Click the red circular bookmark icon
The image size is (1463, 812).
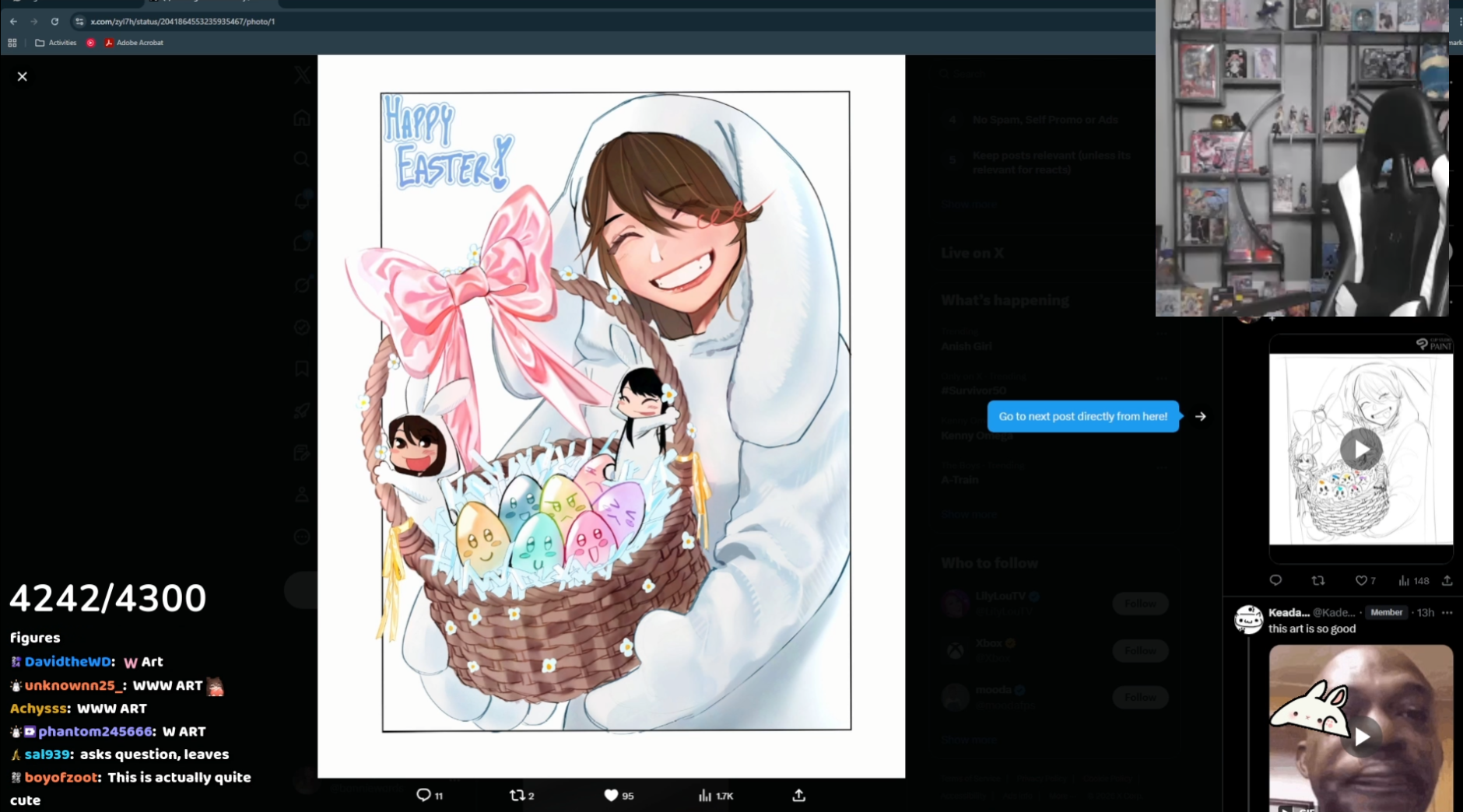tap(91, 43)
